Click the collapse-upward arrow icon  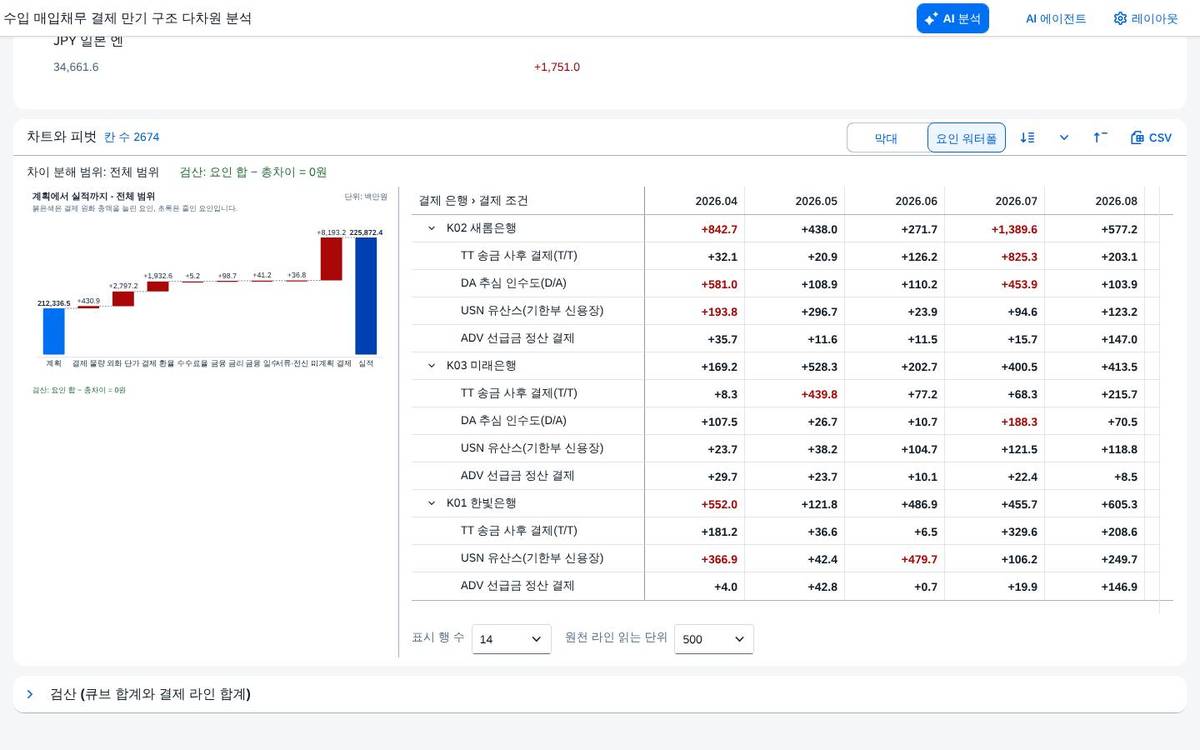[x=1100, y=138]
